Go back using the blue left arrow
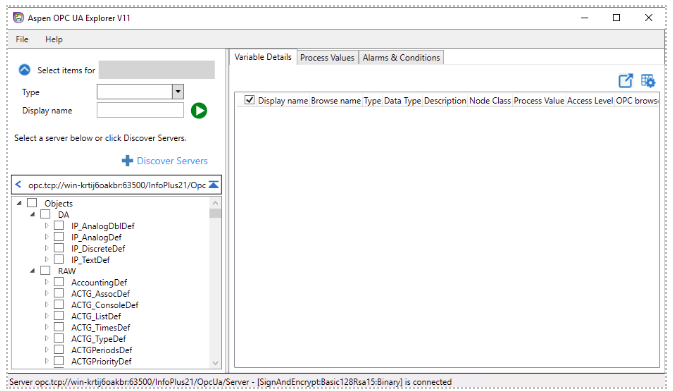Image resolution: width=673 pixels, height=391 pixels. pyautogui.click(x=18, y=185)
